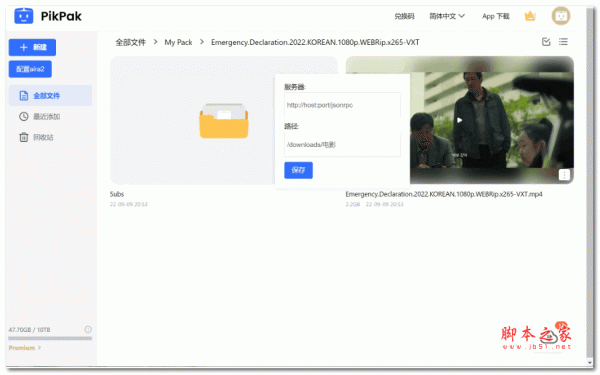Open the Subs folder icon
The width and height of the screenshot is (600, 375).
click(224, 121)
